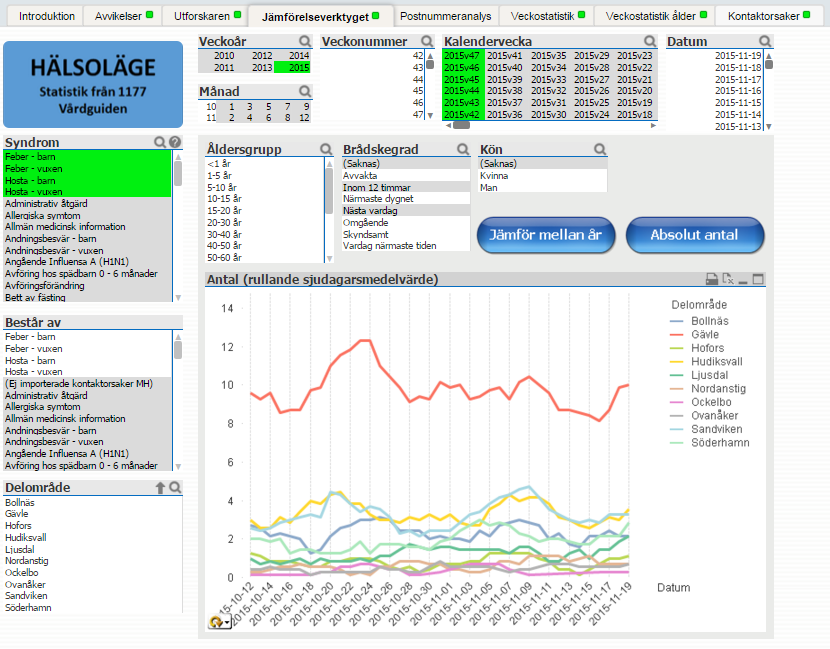Select Vardag närmaste tiden in Brådskegrad

(x=406, y=246)
